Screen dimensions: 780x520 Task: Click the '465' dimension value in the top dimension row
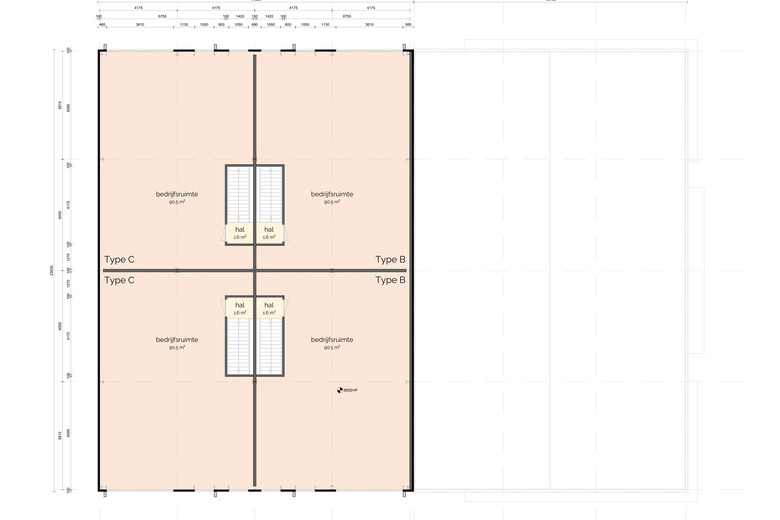pos(102,24)
